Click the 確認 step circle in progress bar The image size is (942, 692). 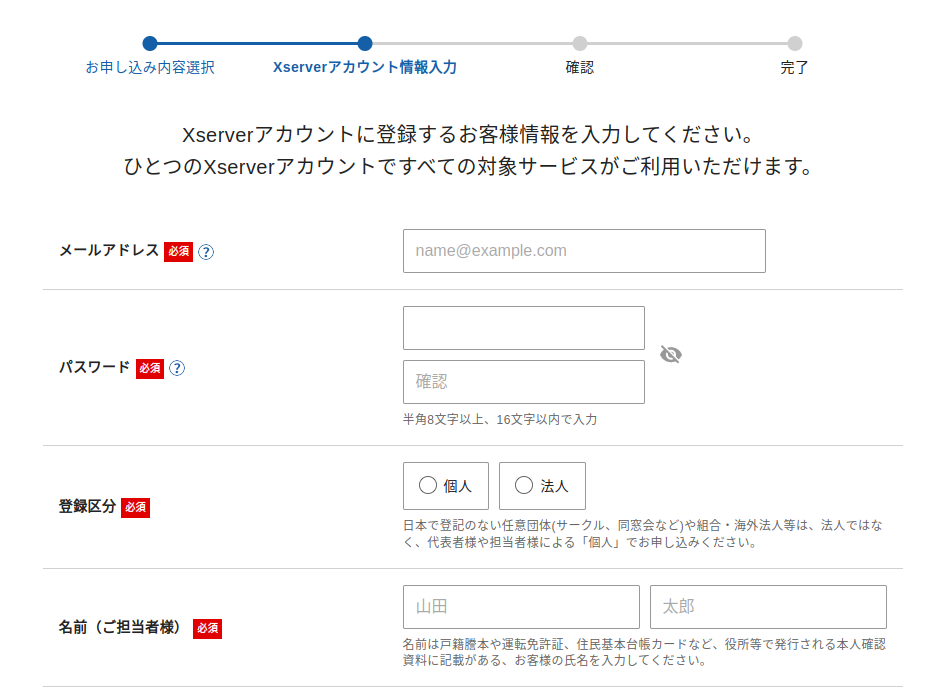[580, 43]
